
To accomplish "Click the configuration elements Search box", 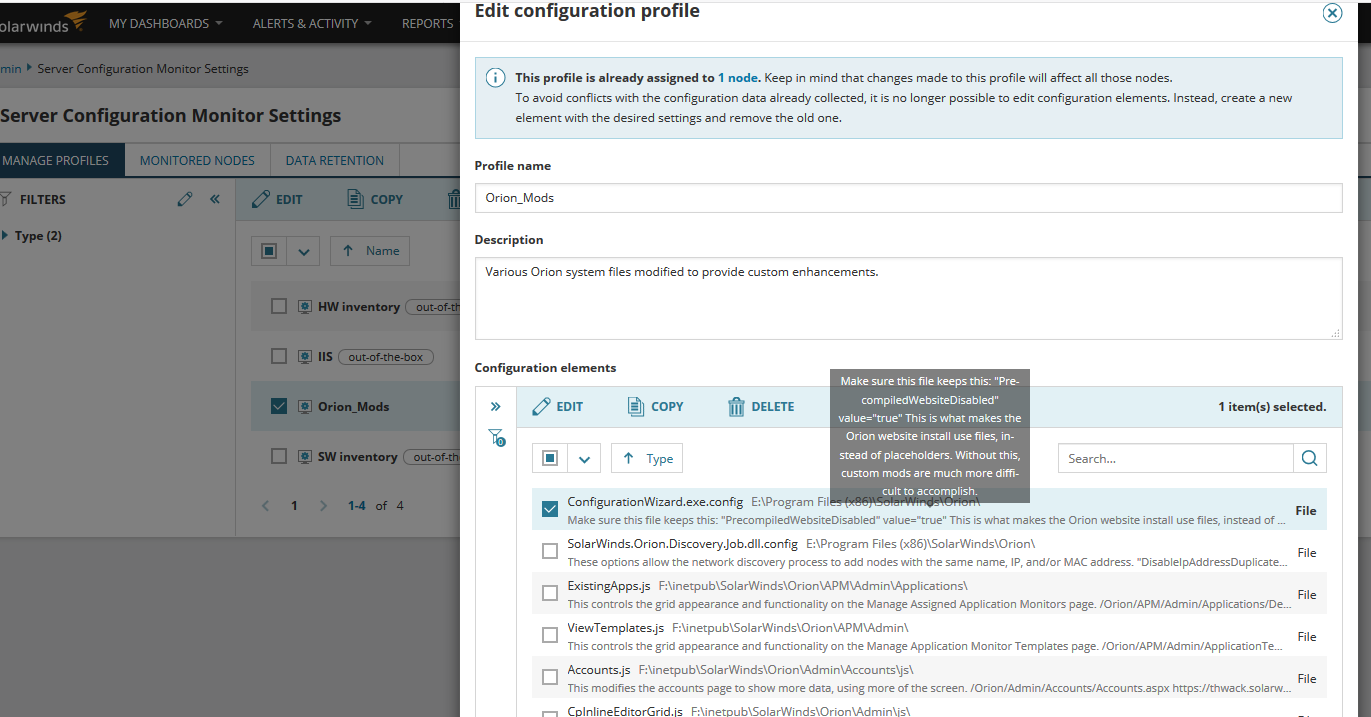I will point(1175,458).
